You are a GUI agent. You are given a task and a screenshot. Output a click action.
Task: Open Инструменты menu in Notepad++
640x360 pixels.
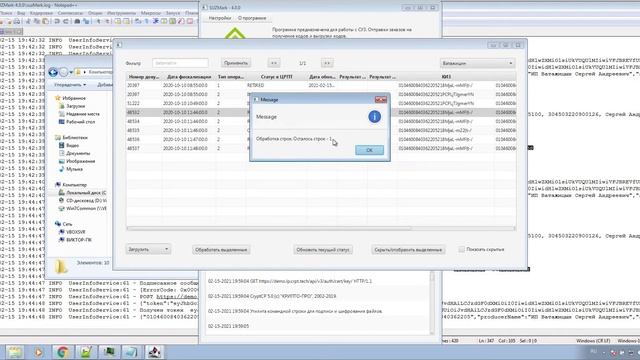pos(122,13)
